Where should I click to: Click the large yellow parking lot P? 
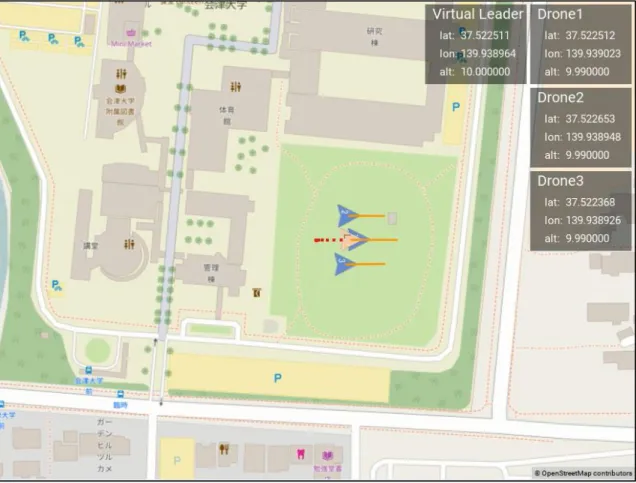click(x=277, y=378)
